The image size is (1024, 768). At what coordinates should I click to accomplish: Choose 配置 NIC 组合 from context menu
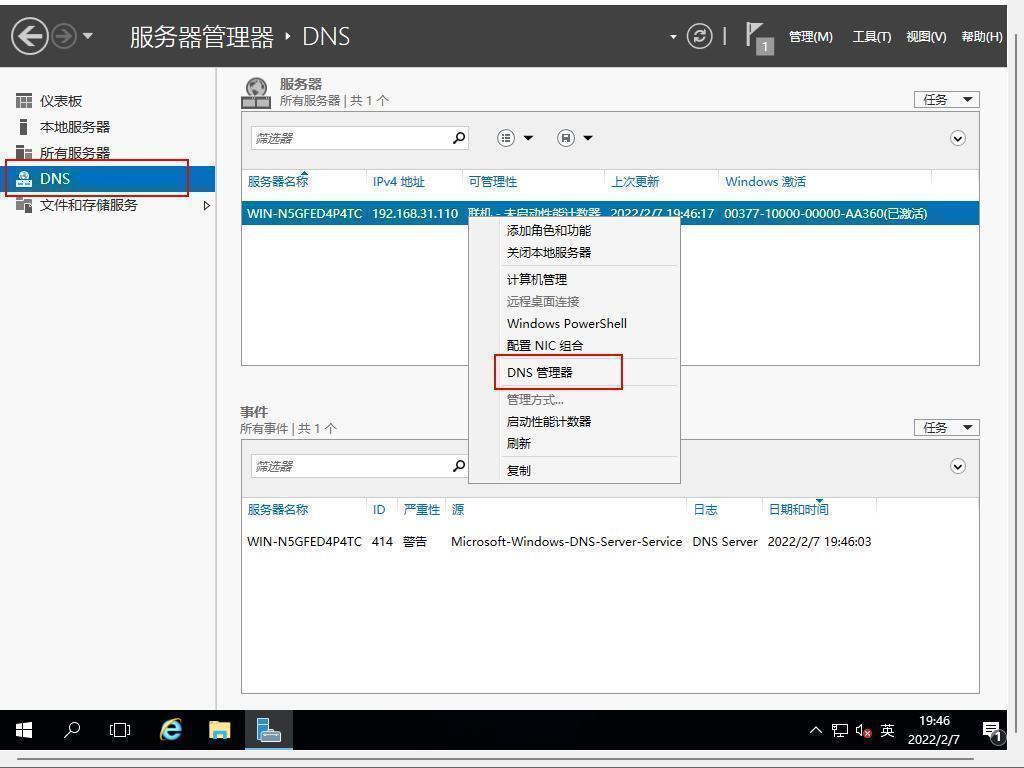tap(545, 345)
